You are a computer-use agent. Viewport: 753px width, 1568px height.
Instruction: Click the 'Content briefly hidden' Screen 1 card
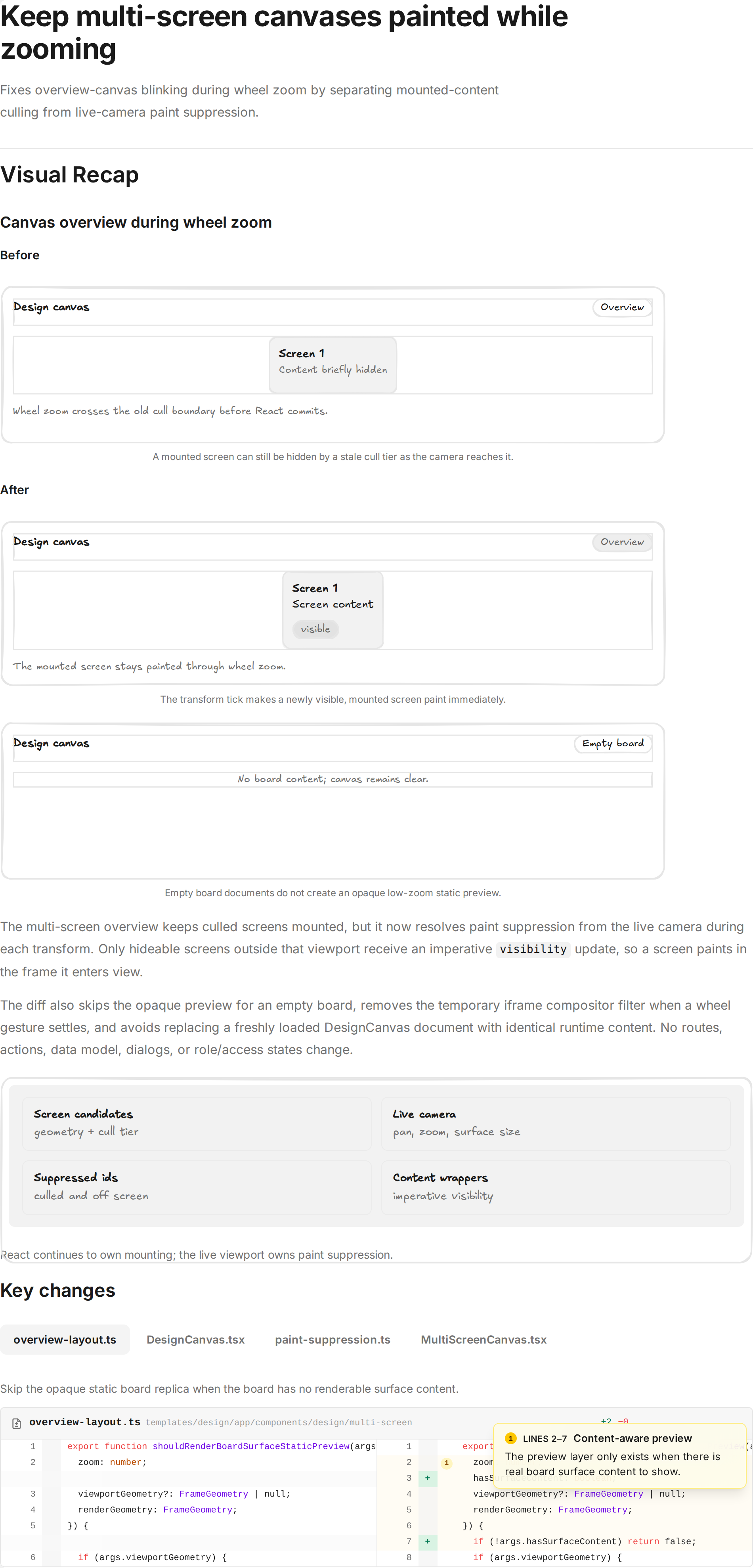[x=333, y=364]
